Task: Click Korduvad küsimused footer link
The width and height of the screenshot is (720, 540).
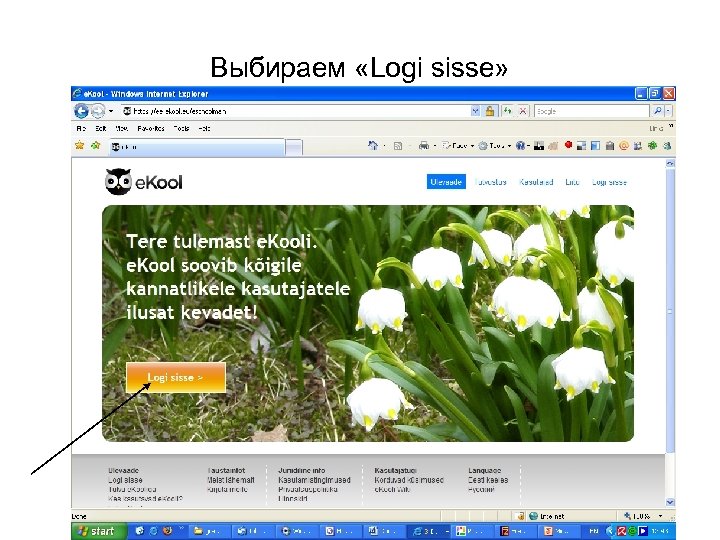Action: pyautogui.click(x=409, y=480)
